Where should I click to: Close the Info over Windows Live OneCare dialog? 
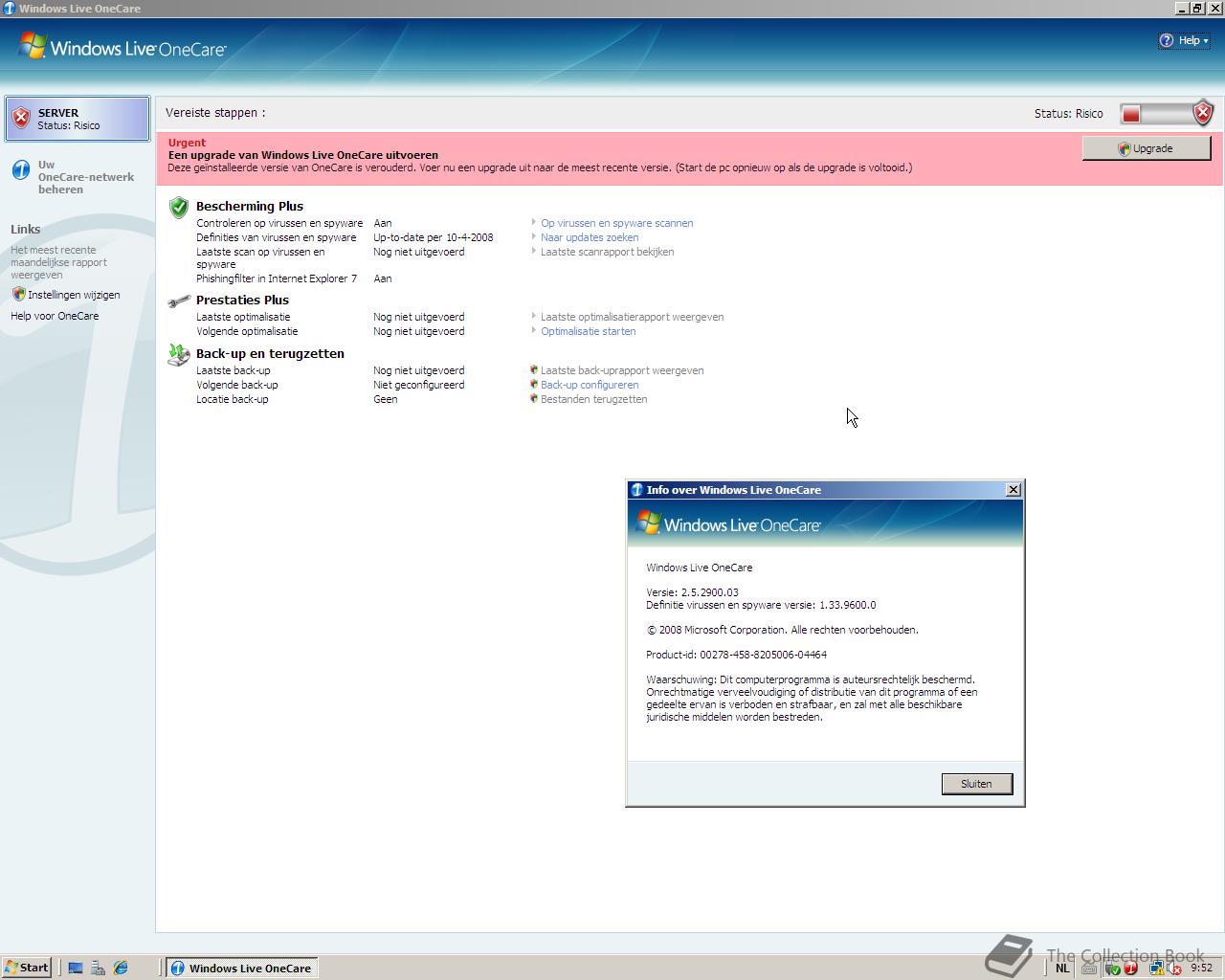coord(1013,490)
